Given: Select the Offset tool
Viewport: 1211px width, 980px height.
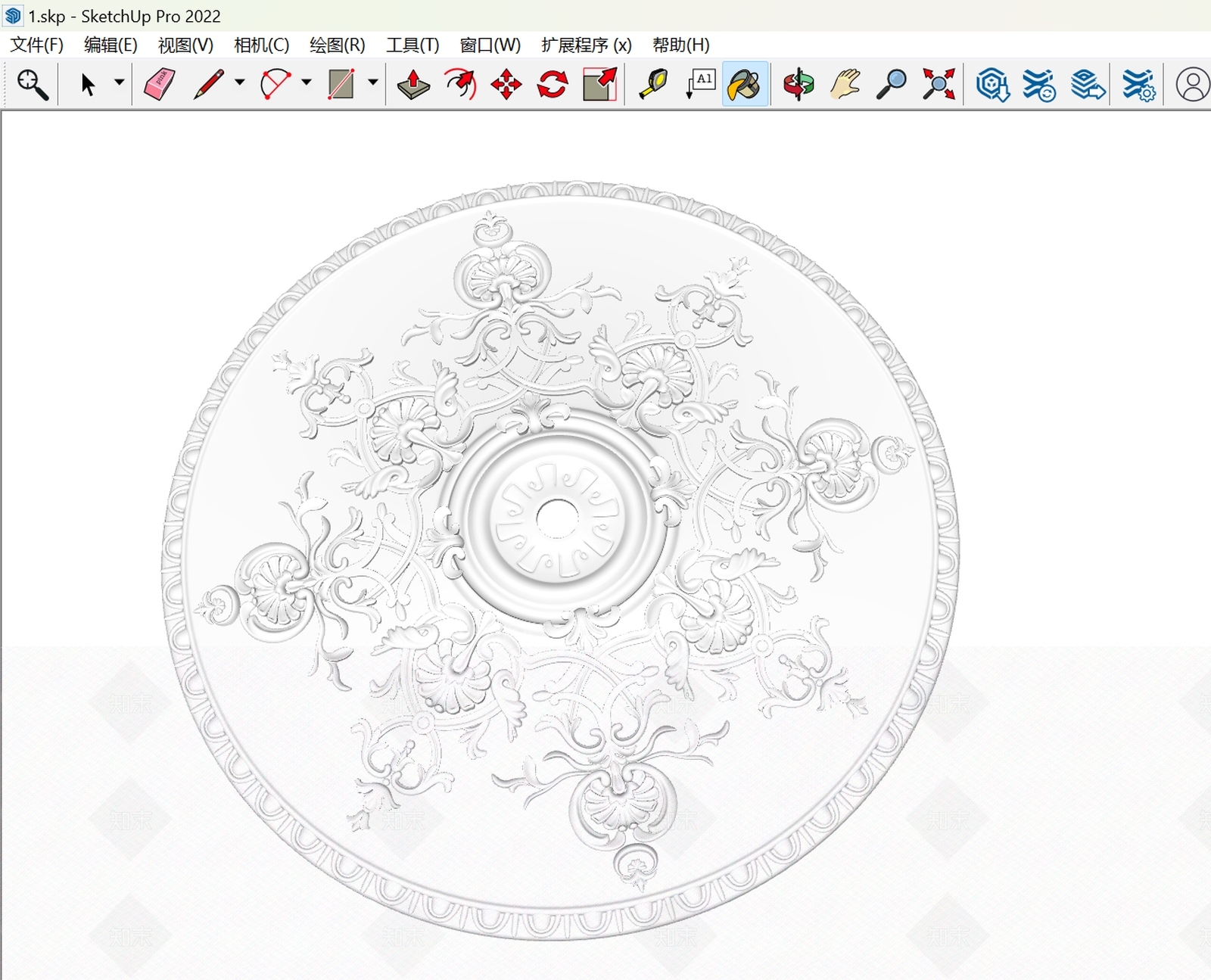Looking at the screenshot, I should (x=460, y=84).
